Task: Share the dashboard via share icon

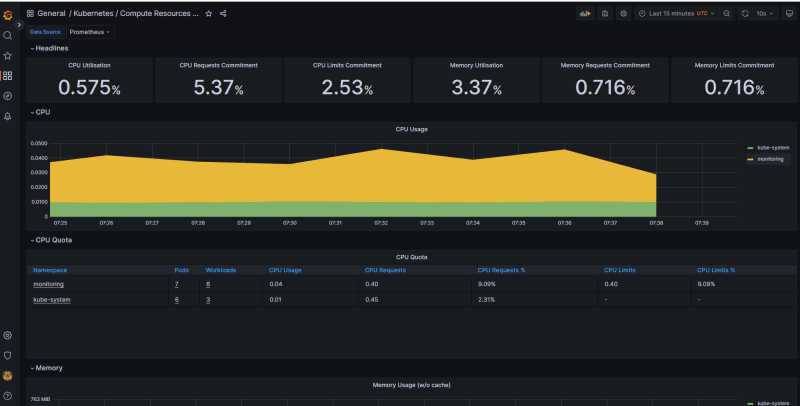Action: coord(223,14)
